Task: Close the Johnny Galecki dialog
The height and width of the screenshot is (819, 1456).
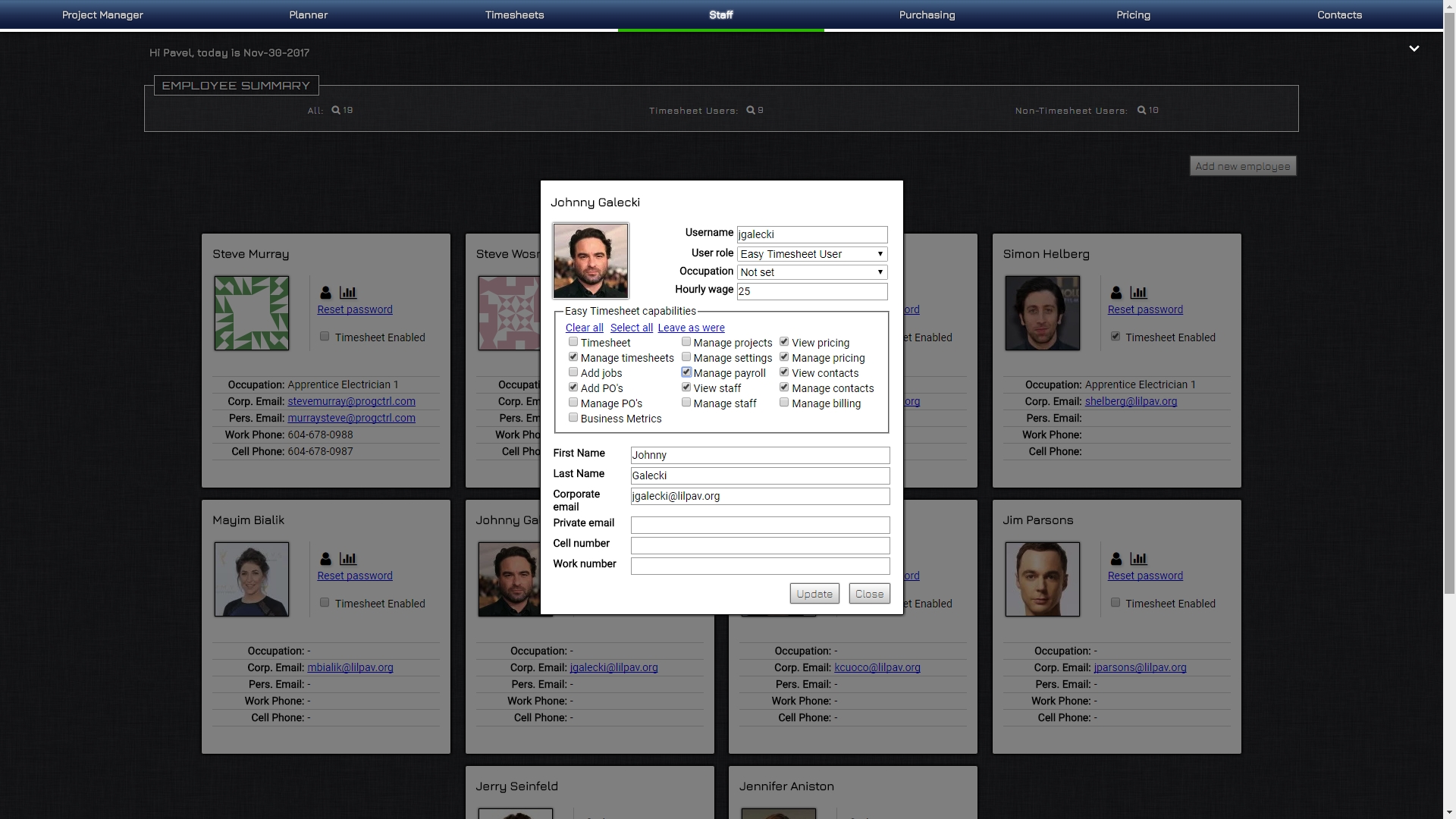Action: [870, 594]
